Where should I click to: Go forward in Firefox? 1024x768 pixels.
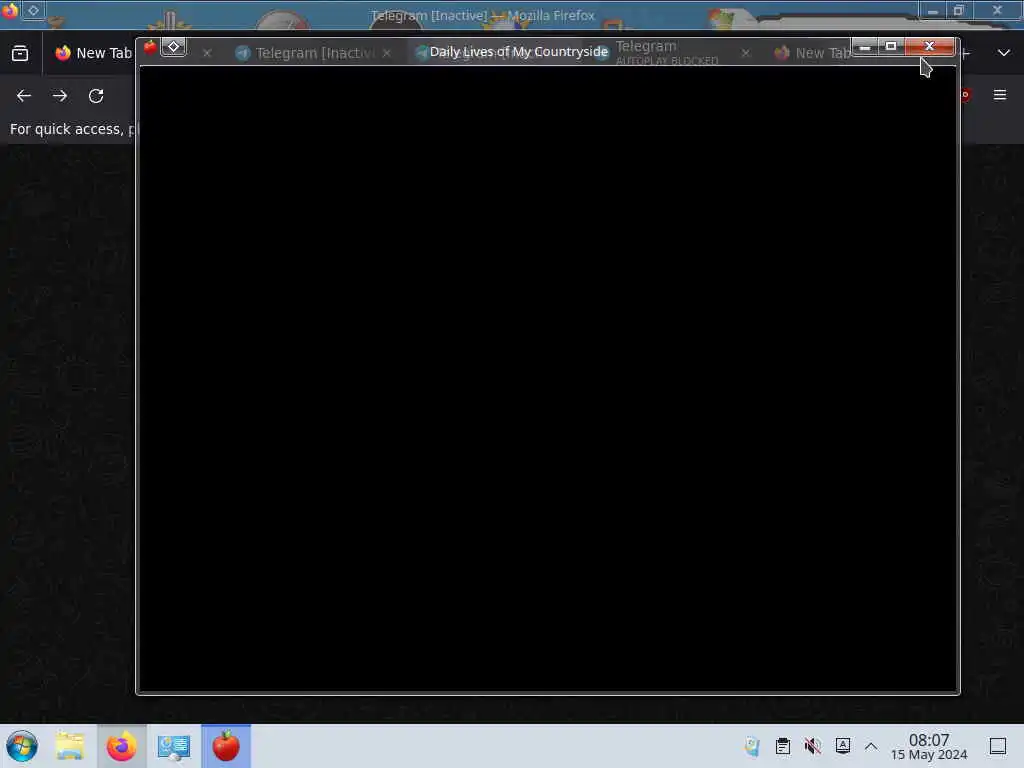pyautogui.click(x=60, y=96)
